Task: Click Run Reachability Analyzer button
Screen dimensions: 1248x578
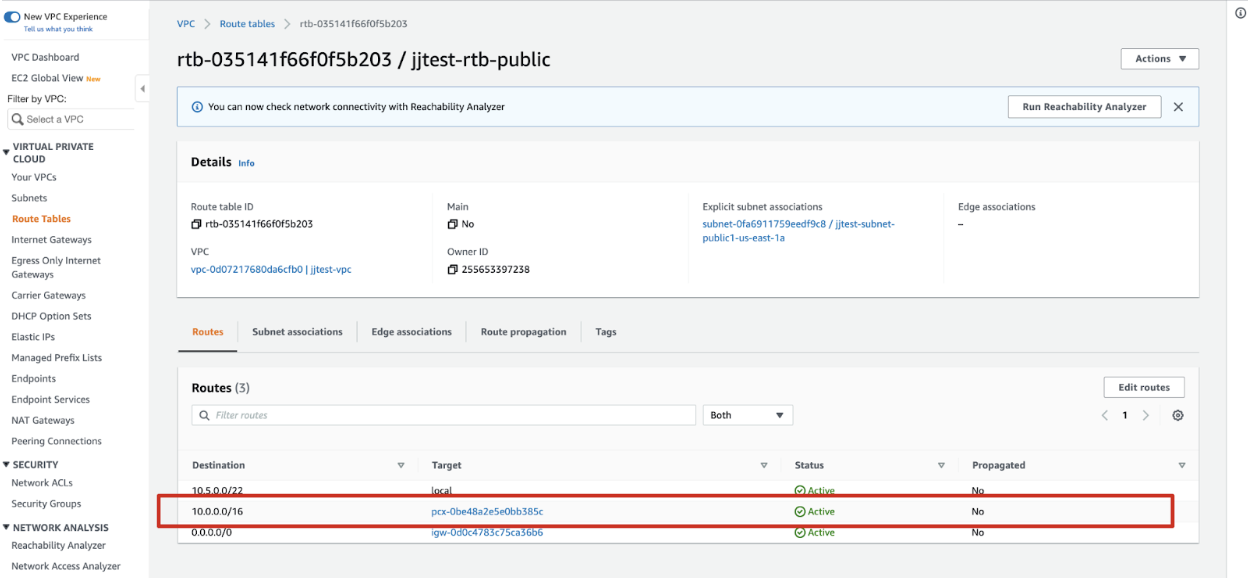Action: [x=1084, y=107]
